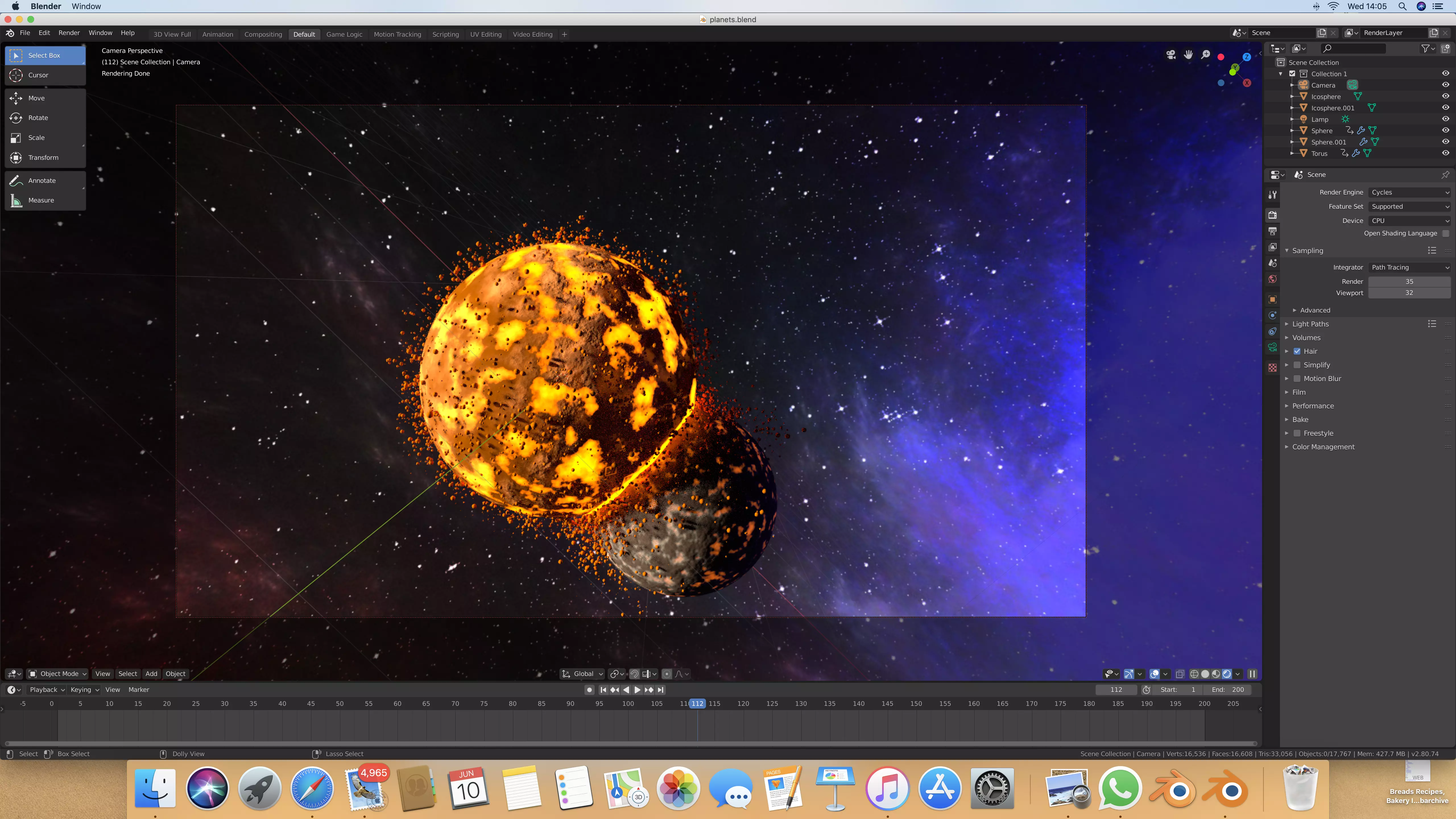
Task: Open the Physics properties tab
Action: [1272, 315]
